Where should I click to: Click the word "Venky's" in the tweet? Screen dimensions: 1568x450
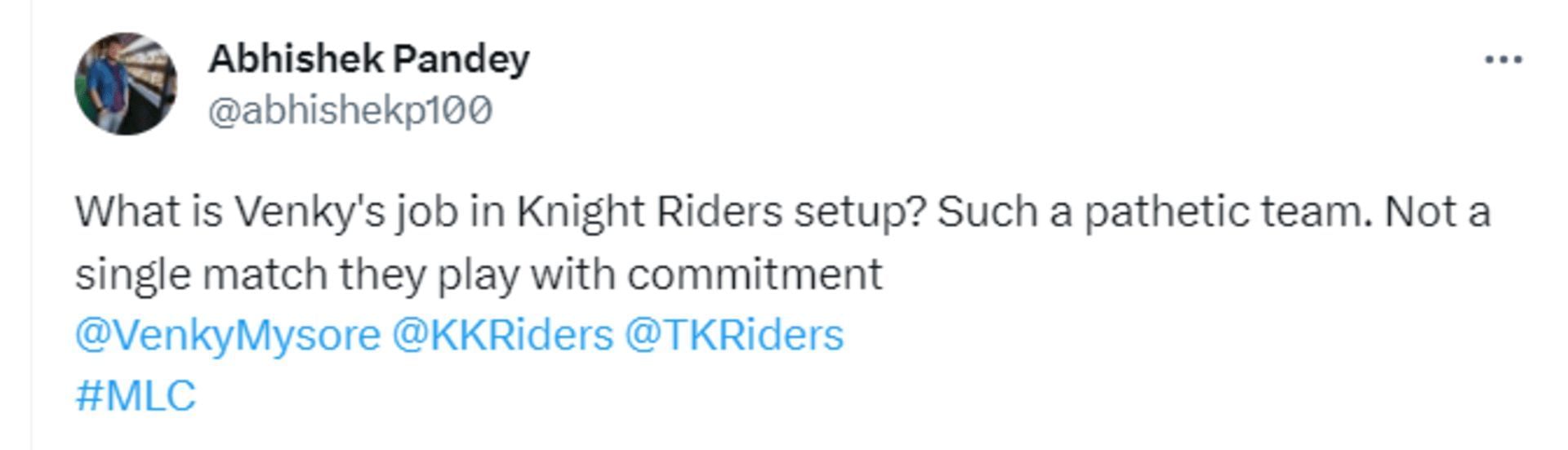point(310,212)
